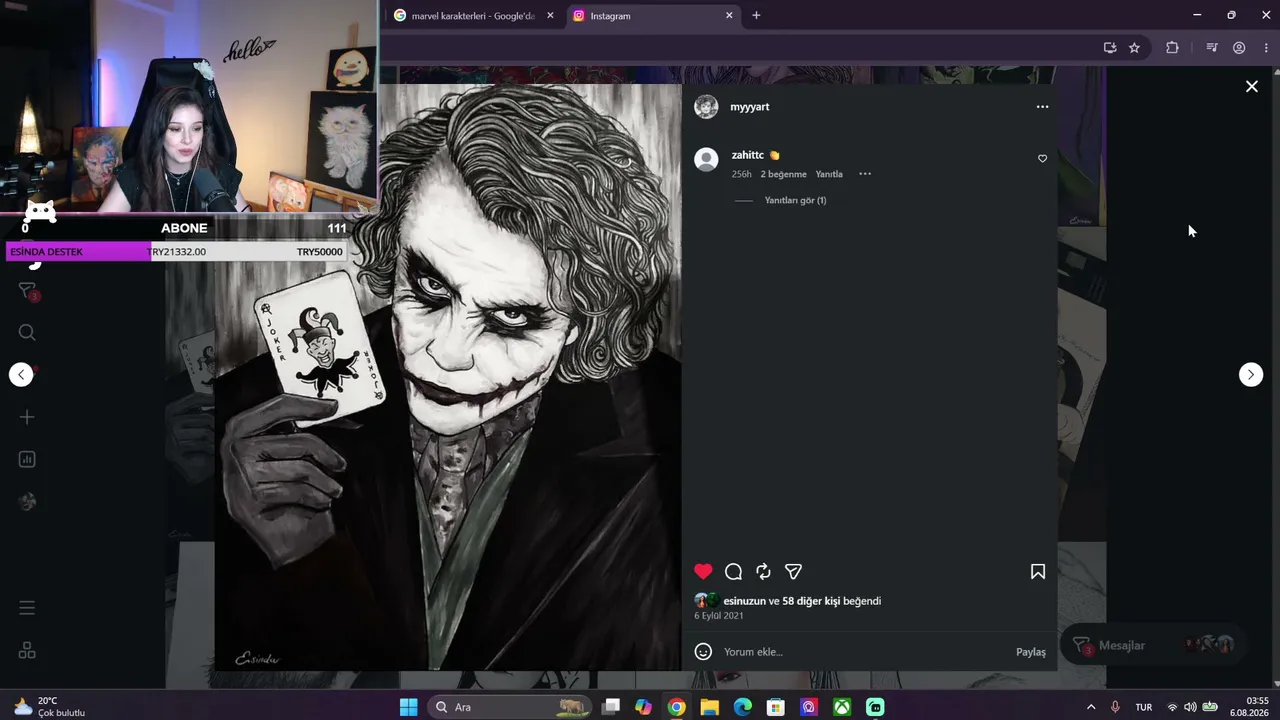
Task: Open Instagram search from the left sidebar
Action: (x=27, y=332)
